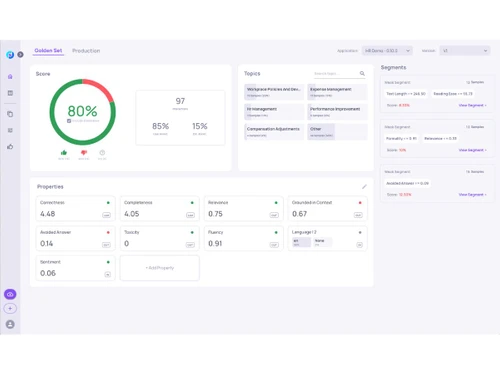Open the Fluency property card
The height and width of the screenshot is (375, 500).
[244, 238]
